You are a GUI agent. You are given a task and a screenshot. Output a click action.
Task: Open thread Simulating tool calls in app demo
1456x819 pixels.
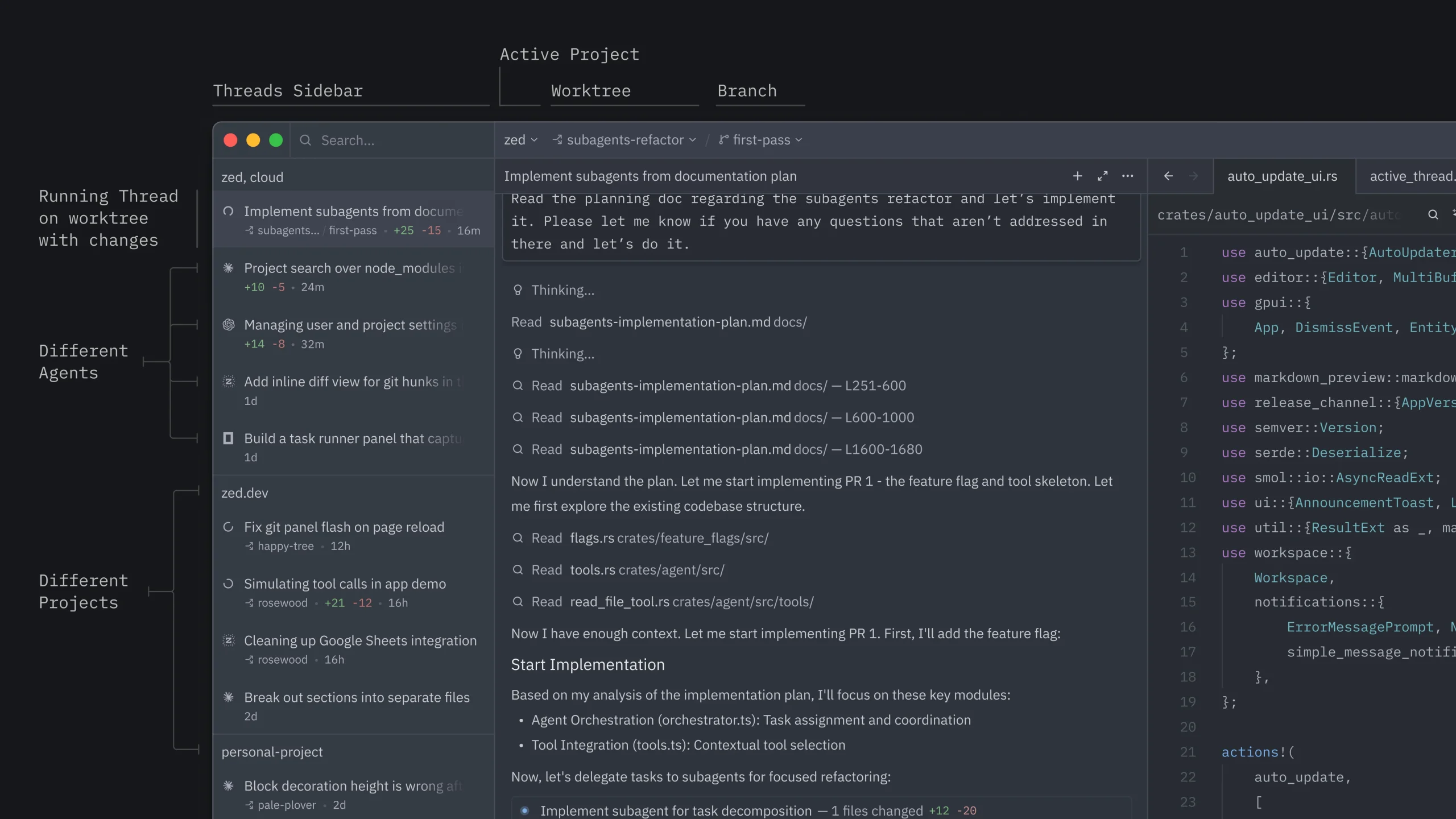point(345,584)
